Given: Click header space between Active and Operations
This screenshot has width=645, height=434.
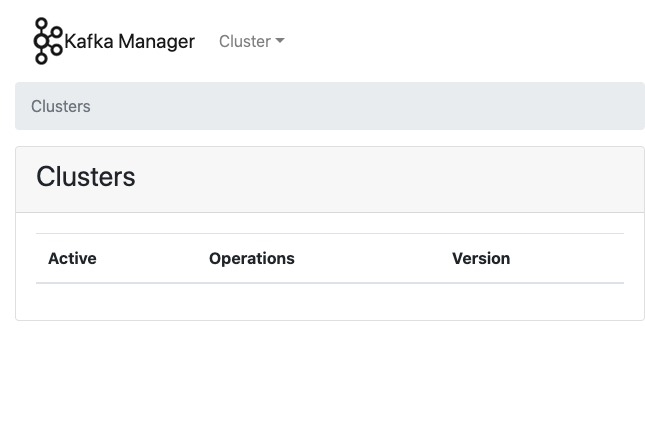Looking at the screenshot, I should point(152,258).
